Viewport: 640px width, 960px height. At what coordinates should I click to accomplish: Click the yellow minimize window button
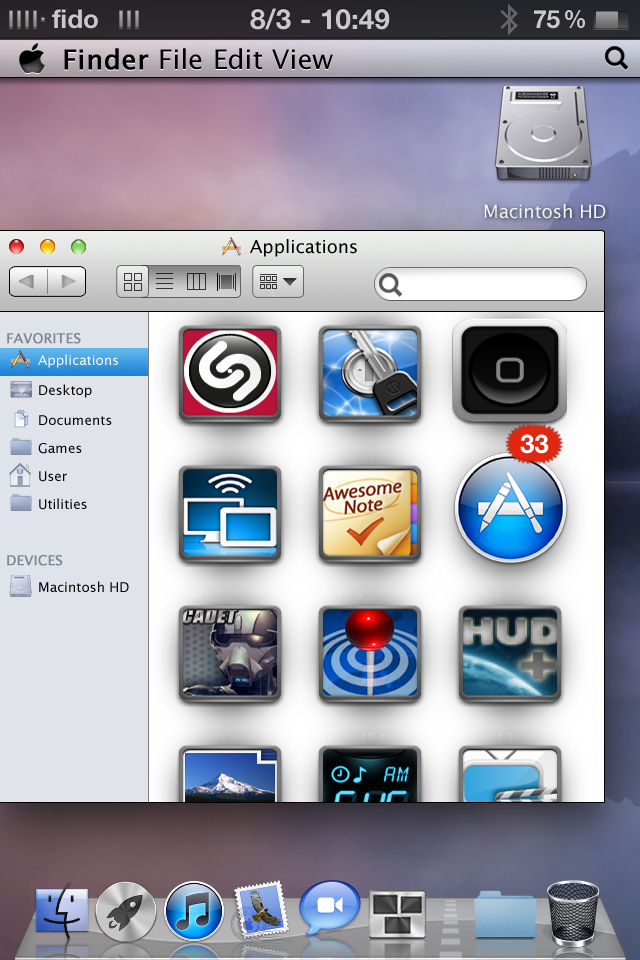pos(47,247)
